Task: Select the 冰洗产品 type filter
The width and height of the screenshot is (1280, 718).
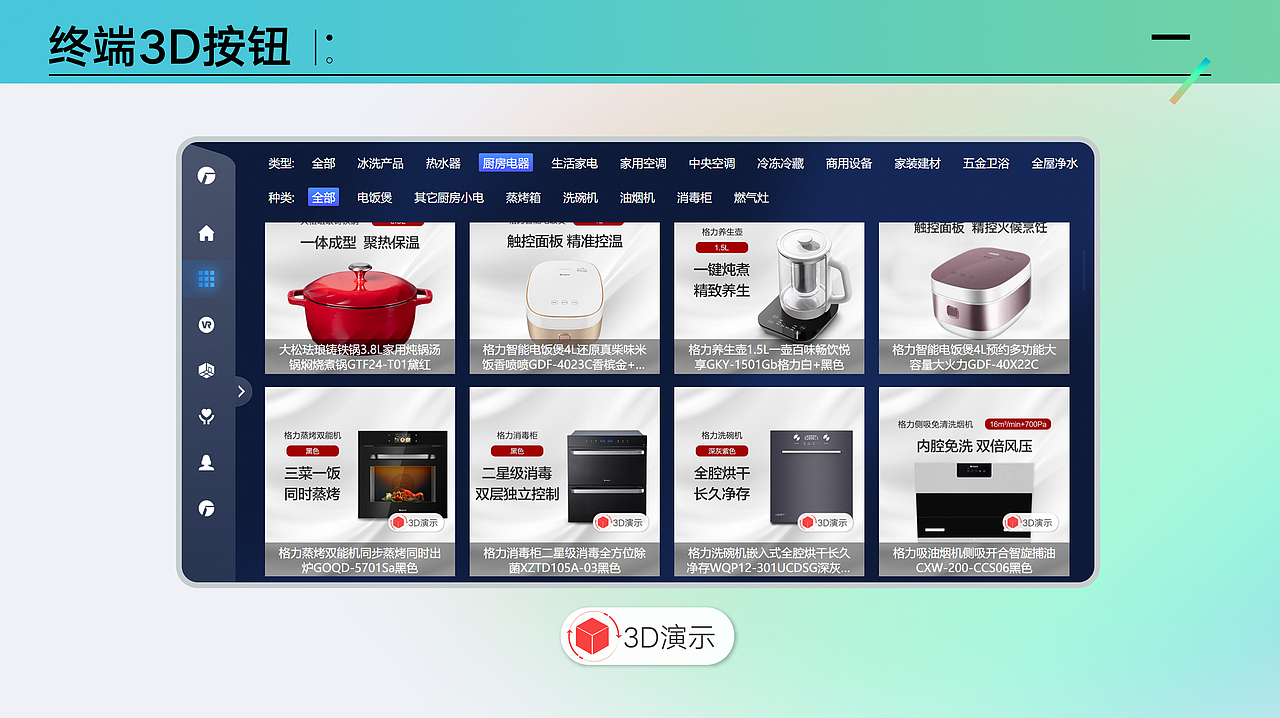Action: pos(380,163)
